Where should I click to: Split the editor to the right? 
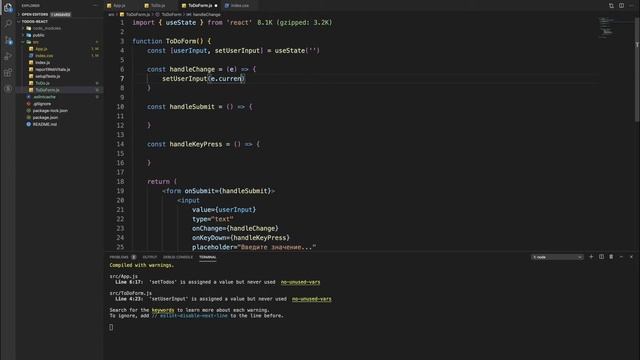pyautogui.click(x=621, y=6)
